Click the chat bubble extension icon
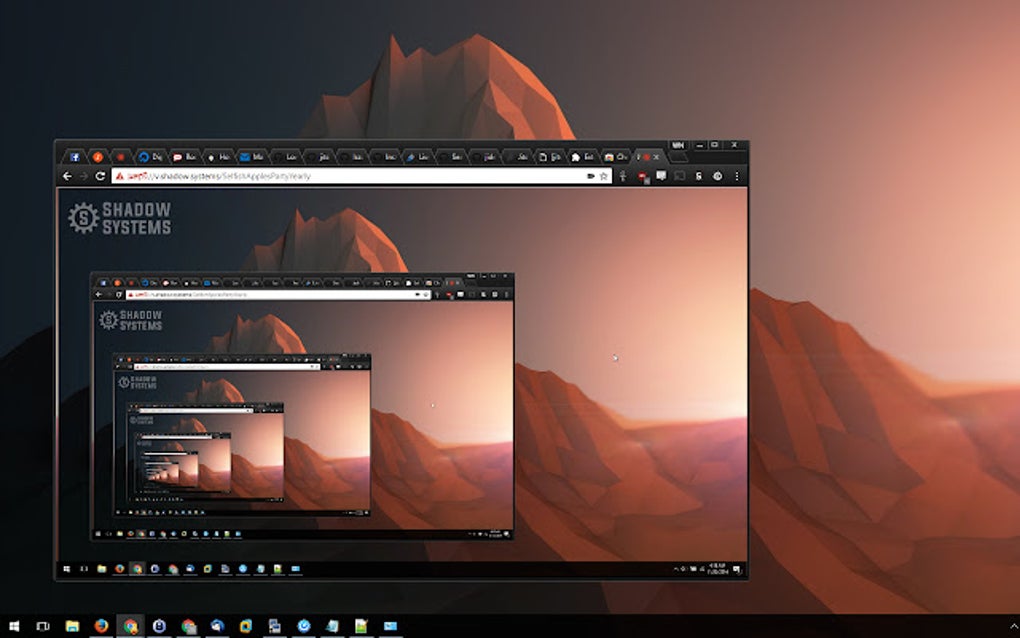Viewport: 1020px width, 638px height. pos(661,176)
